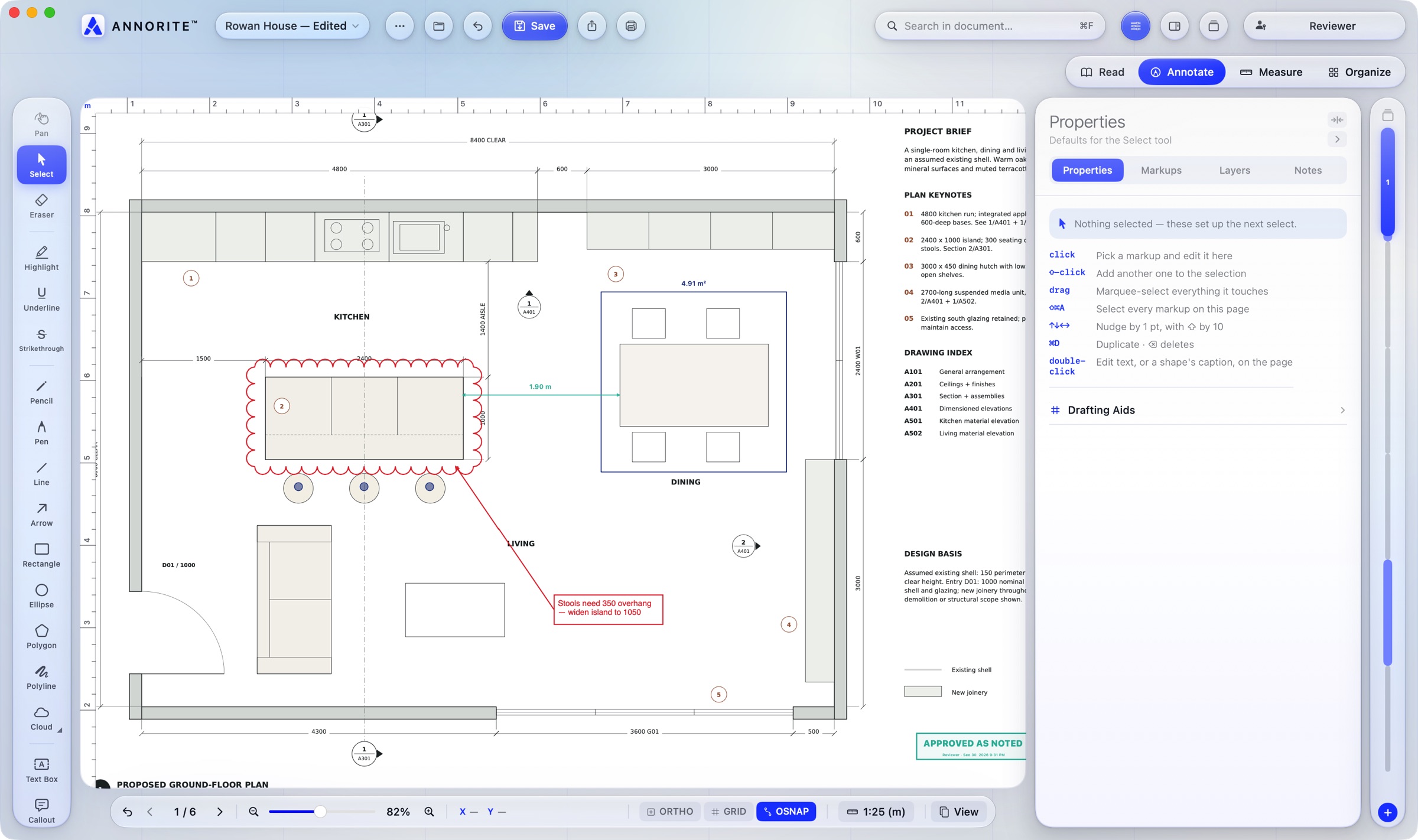
Task: Select the Pan tool
Action: (x=41, y=124)
